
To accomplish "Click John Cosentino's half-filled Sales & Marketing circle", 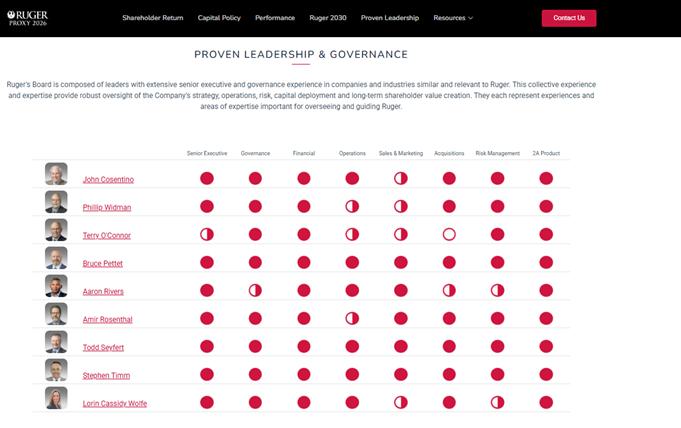I will pyautogui.click(x=400, y=178).
